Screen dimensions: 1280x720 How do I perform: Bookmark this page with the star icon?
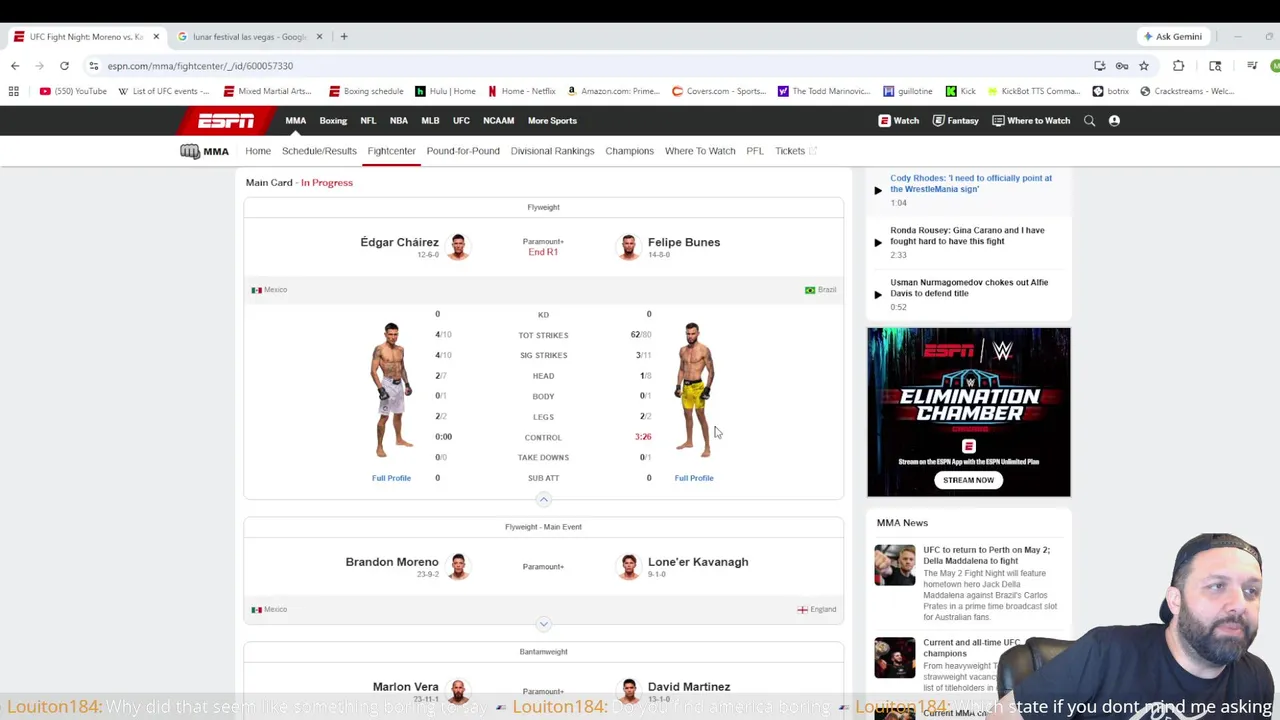point(1144,66)
